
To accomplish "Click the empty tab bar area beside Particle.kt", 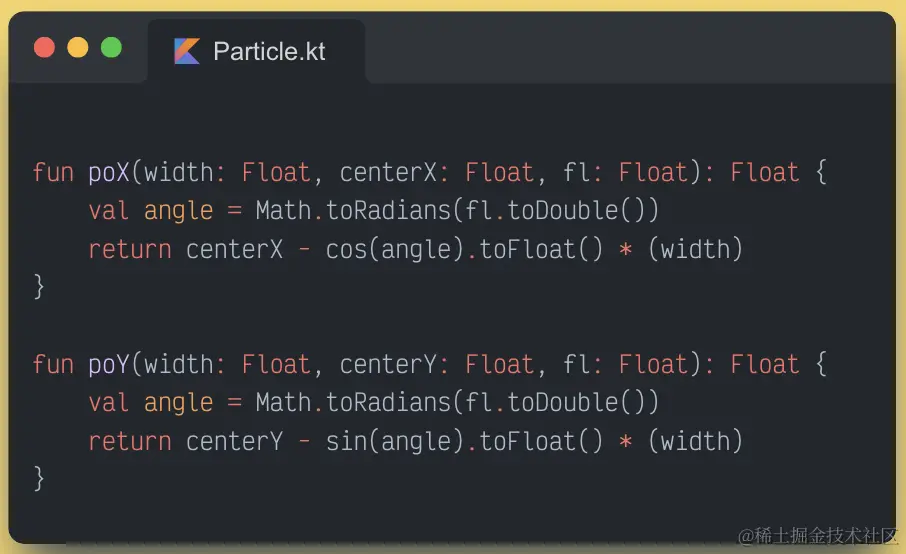I will pos(630,51).
